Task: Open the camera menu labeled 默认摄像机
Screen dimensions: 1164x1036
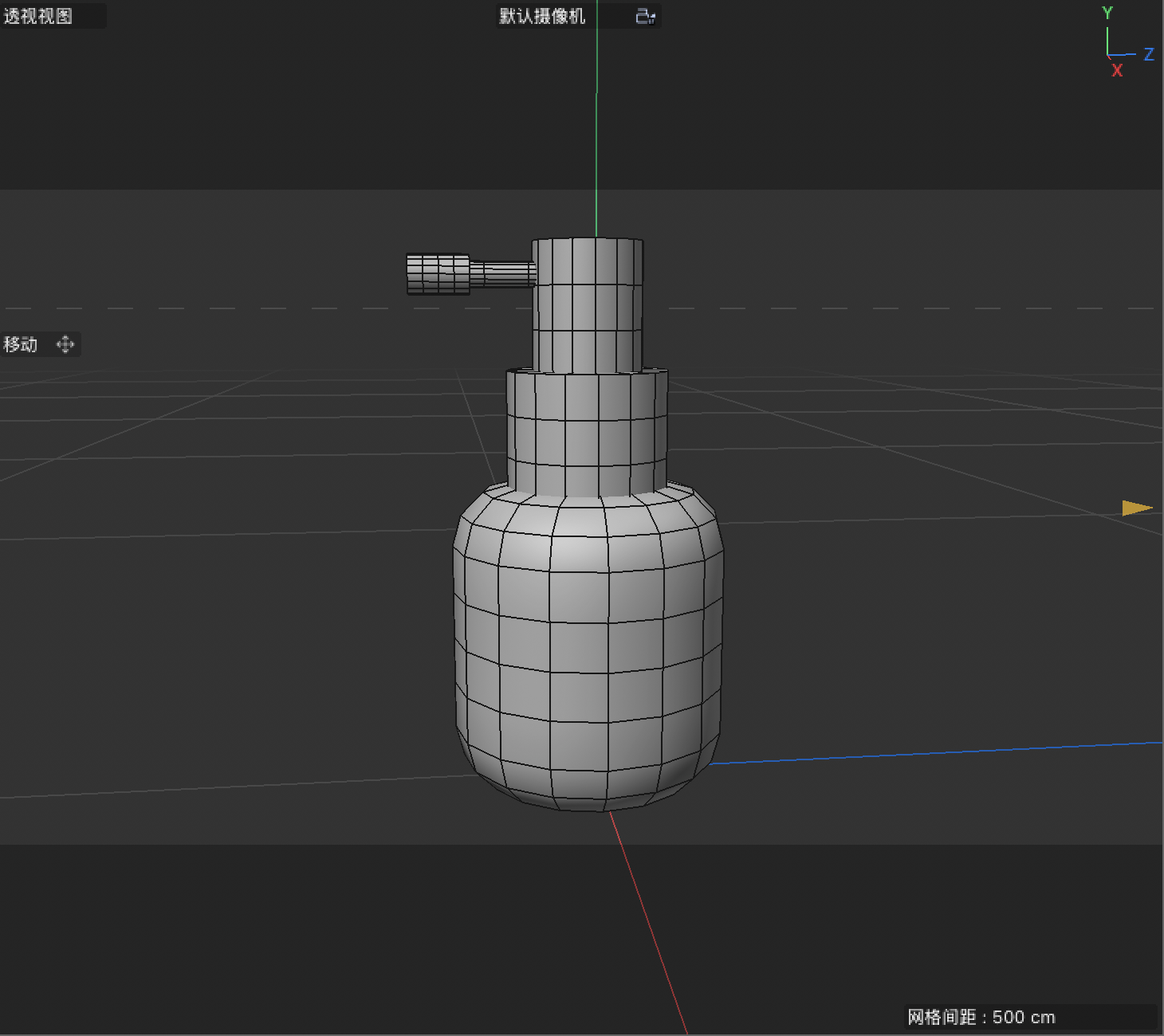Action: click(541, 15)
